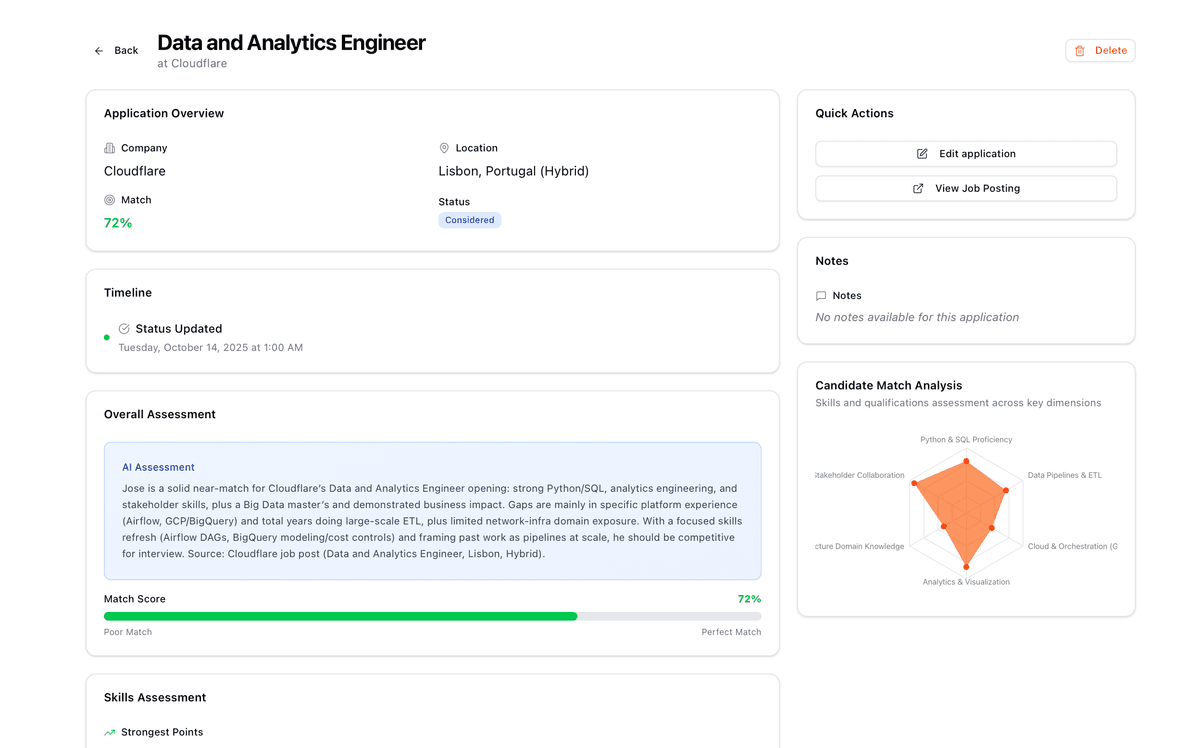Click the Python & SQL Proficiency chart label
The width and height of the screenshot is (1200, 748).
pyautogui.click(x=965, y=439)
